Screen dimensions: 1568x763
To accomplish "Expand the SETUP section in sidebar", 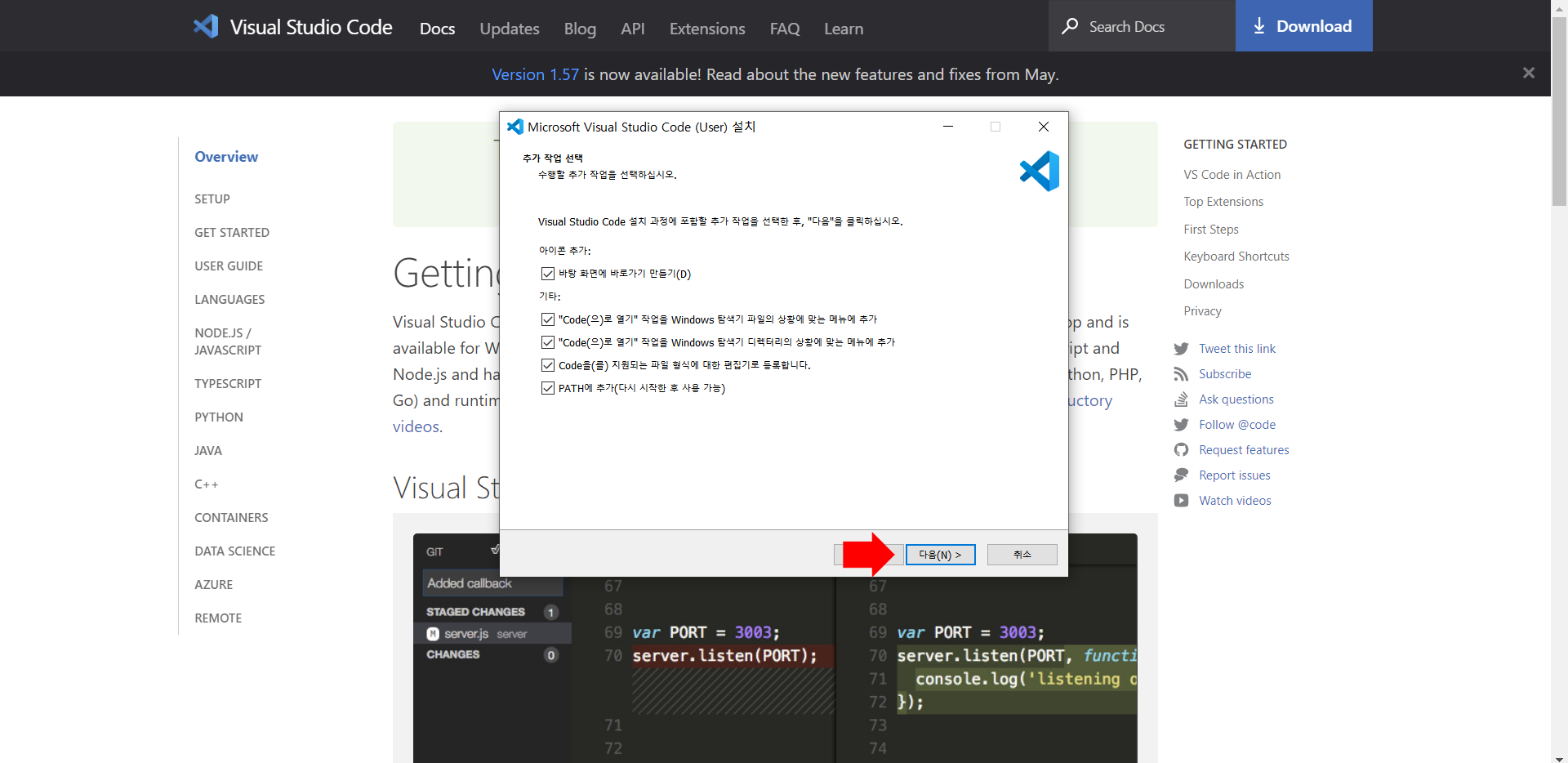I will click(x=212, y=199).
